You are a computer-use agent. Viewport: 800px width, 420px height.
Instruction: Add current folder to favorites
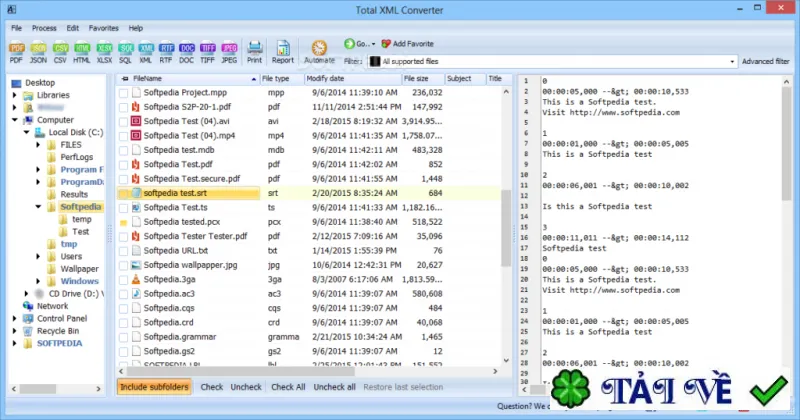[408, 44]
